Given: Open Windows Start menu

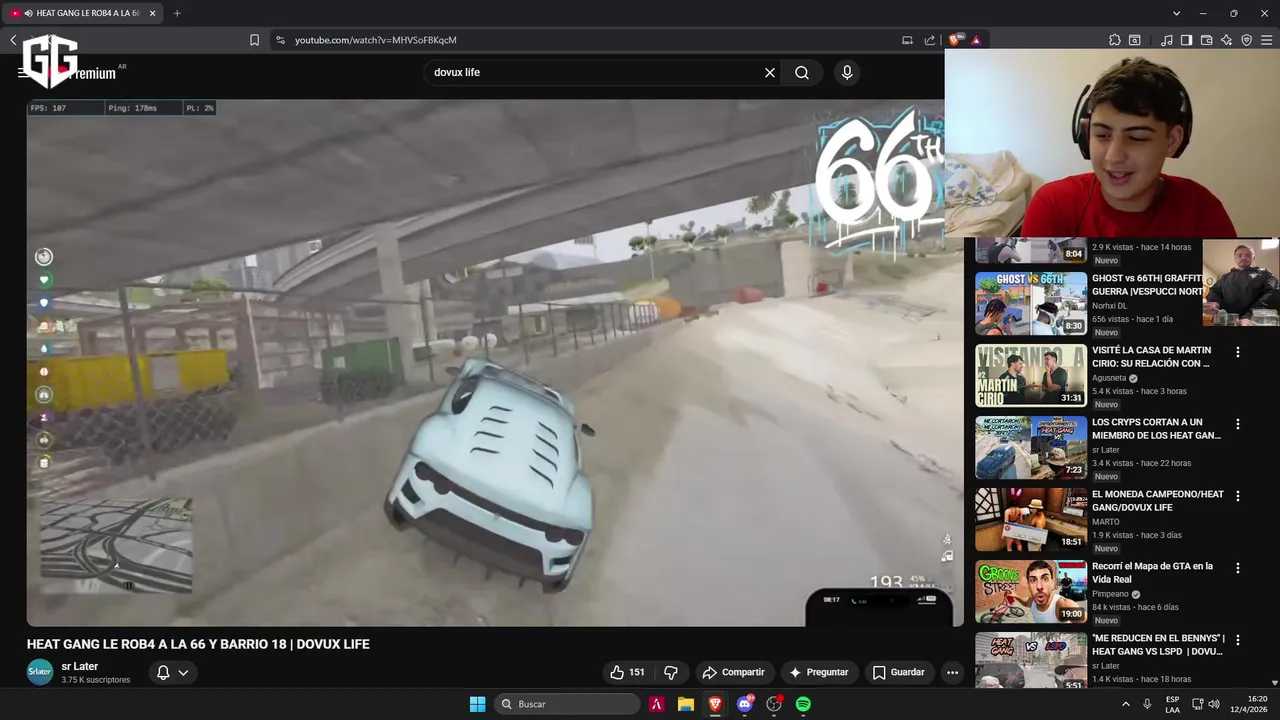Looking at the screenshot, I should [477, 704].
